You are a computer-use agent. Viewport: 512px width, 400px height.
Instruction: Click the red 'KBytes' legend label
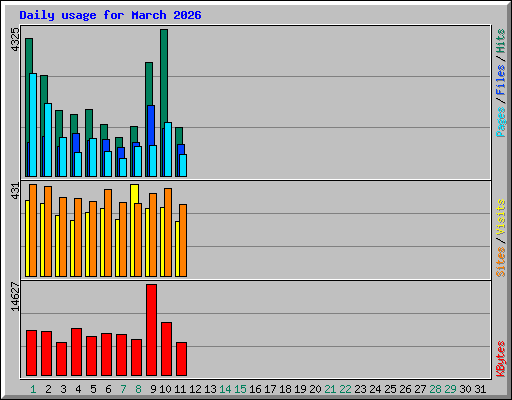501,359
